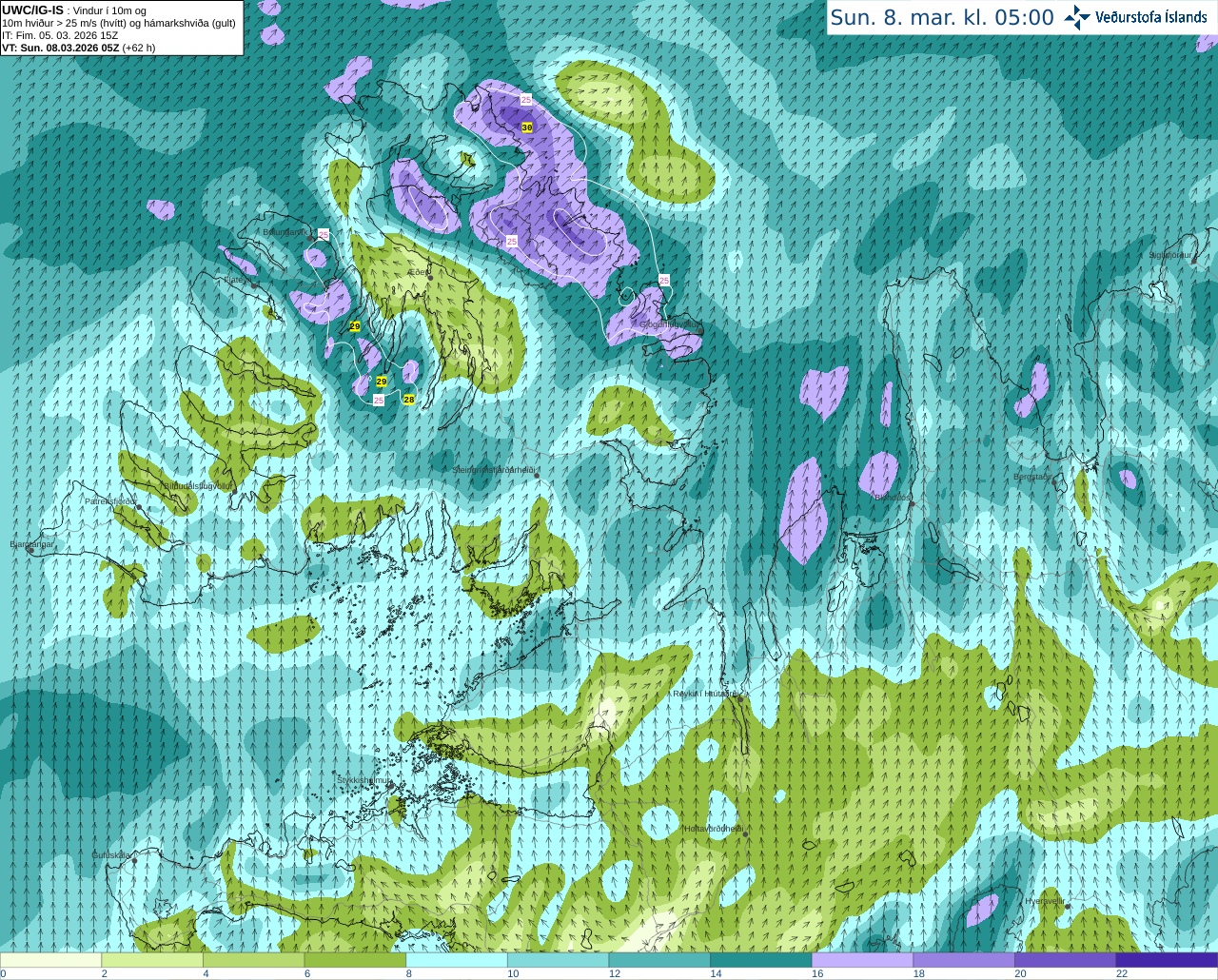Viewport: 1218px width, 980px height.
Task: Click the legend scale number 22
Action: (1122, 973)
